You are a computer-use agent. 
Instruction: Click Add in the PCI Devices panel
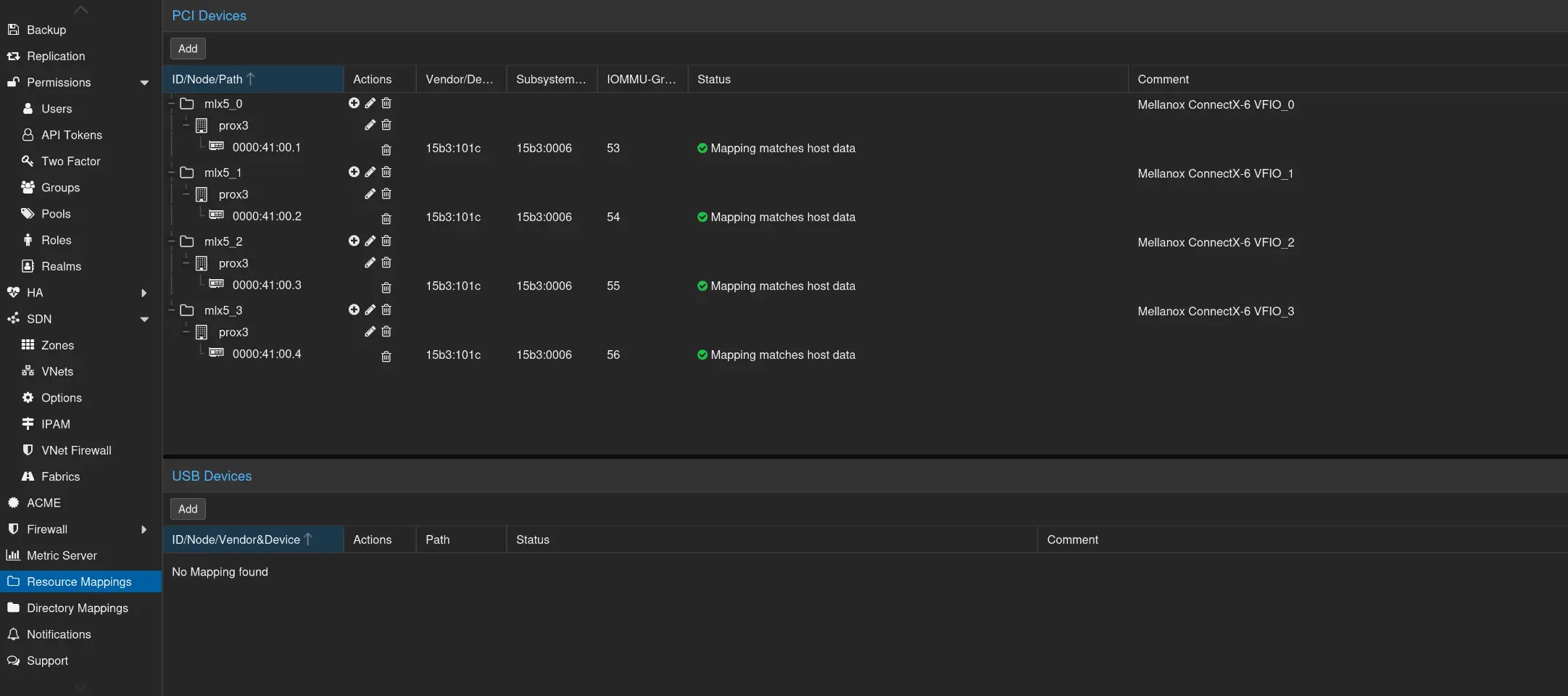(x=188, y=49)
